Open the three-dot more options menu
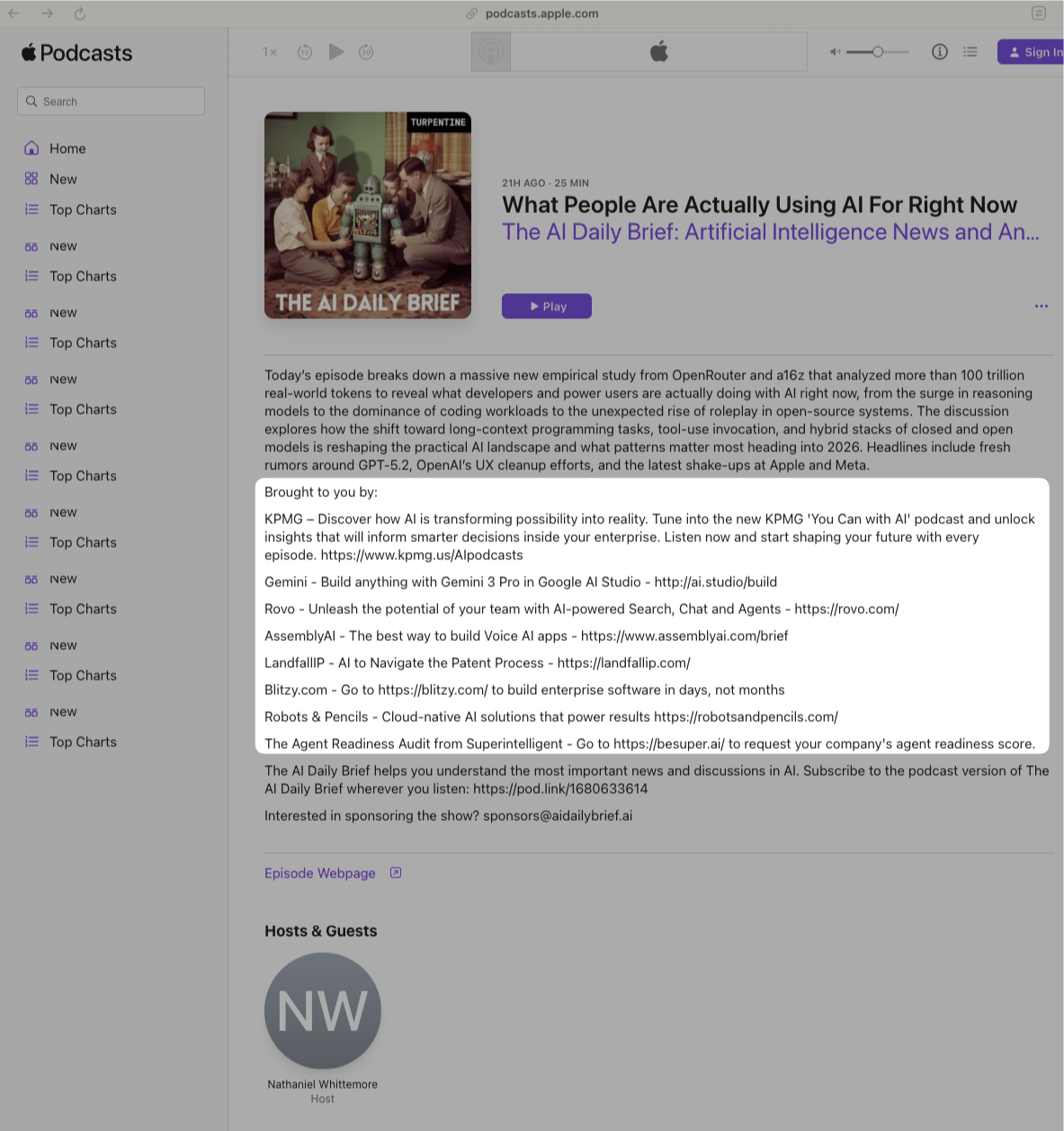The height and width of the screenshot is (1131, 1064). coord(1042,307)
